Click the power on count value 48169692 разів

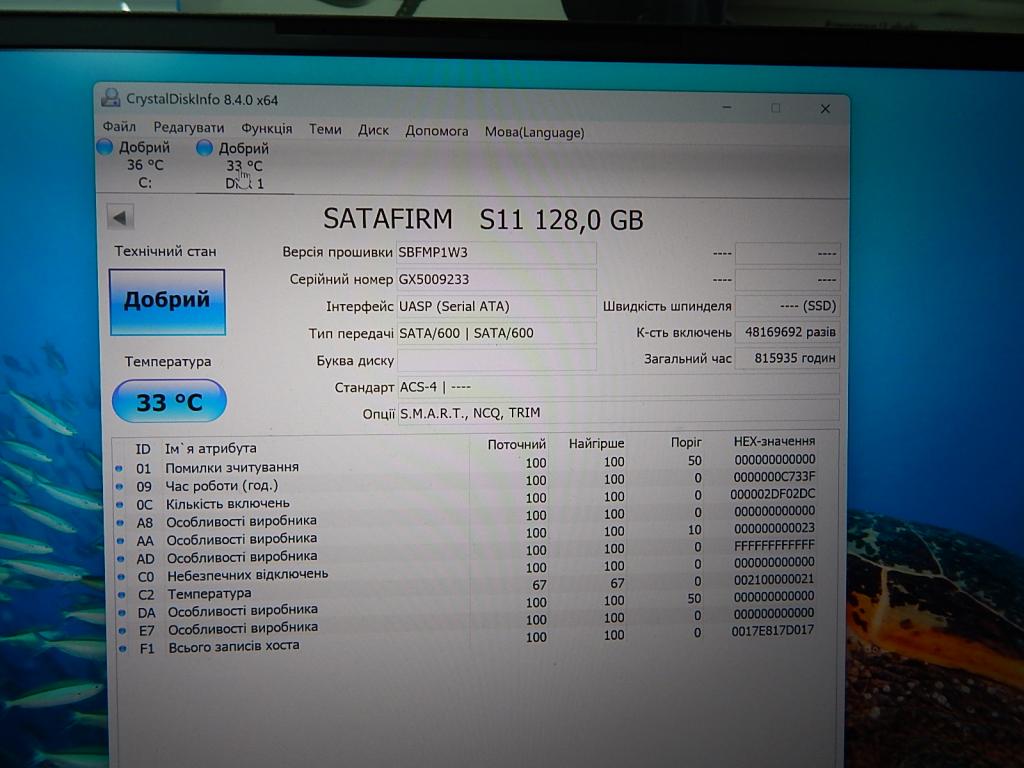[787, 332]
